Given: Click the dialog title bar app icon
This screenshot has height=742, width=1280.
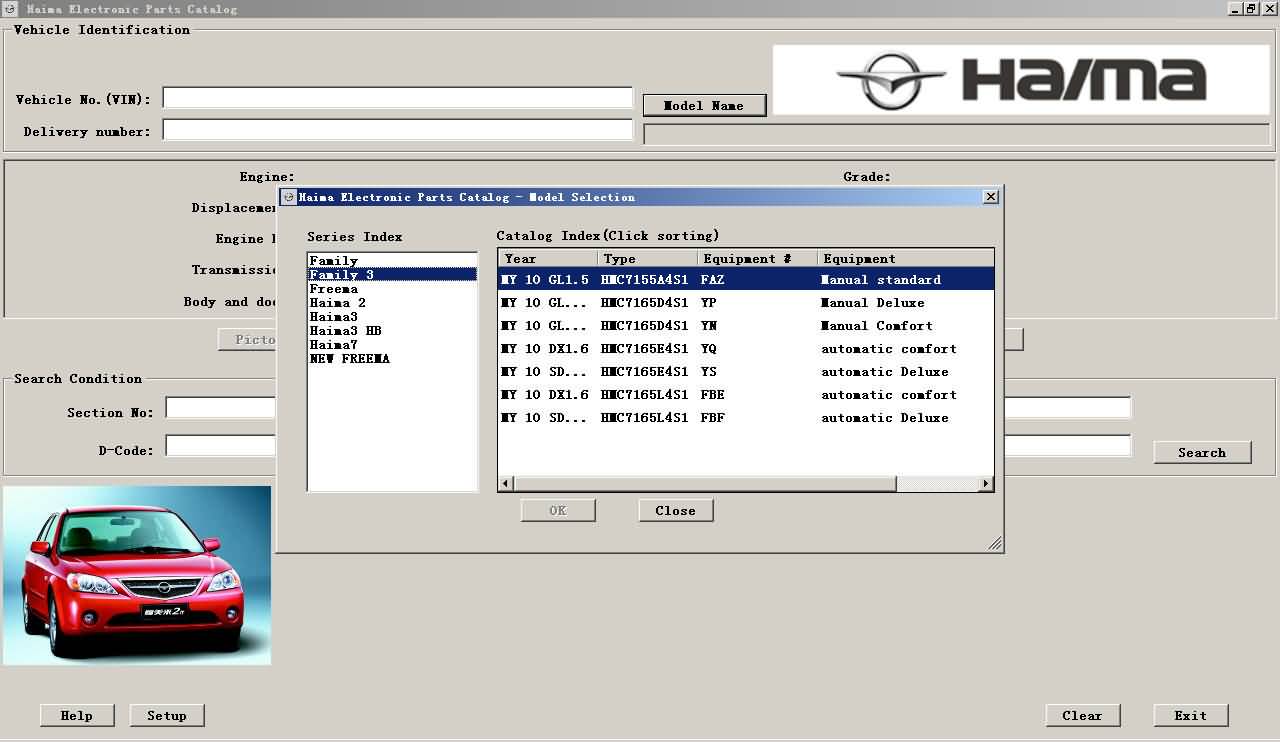Looking at the screenshot, I should coord(288,197).
